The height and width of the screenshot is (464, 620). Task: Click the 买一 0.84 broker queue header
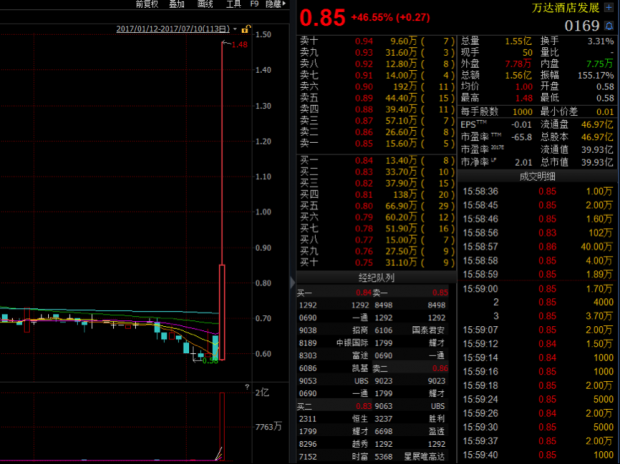tap(334, 293)
